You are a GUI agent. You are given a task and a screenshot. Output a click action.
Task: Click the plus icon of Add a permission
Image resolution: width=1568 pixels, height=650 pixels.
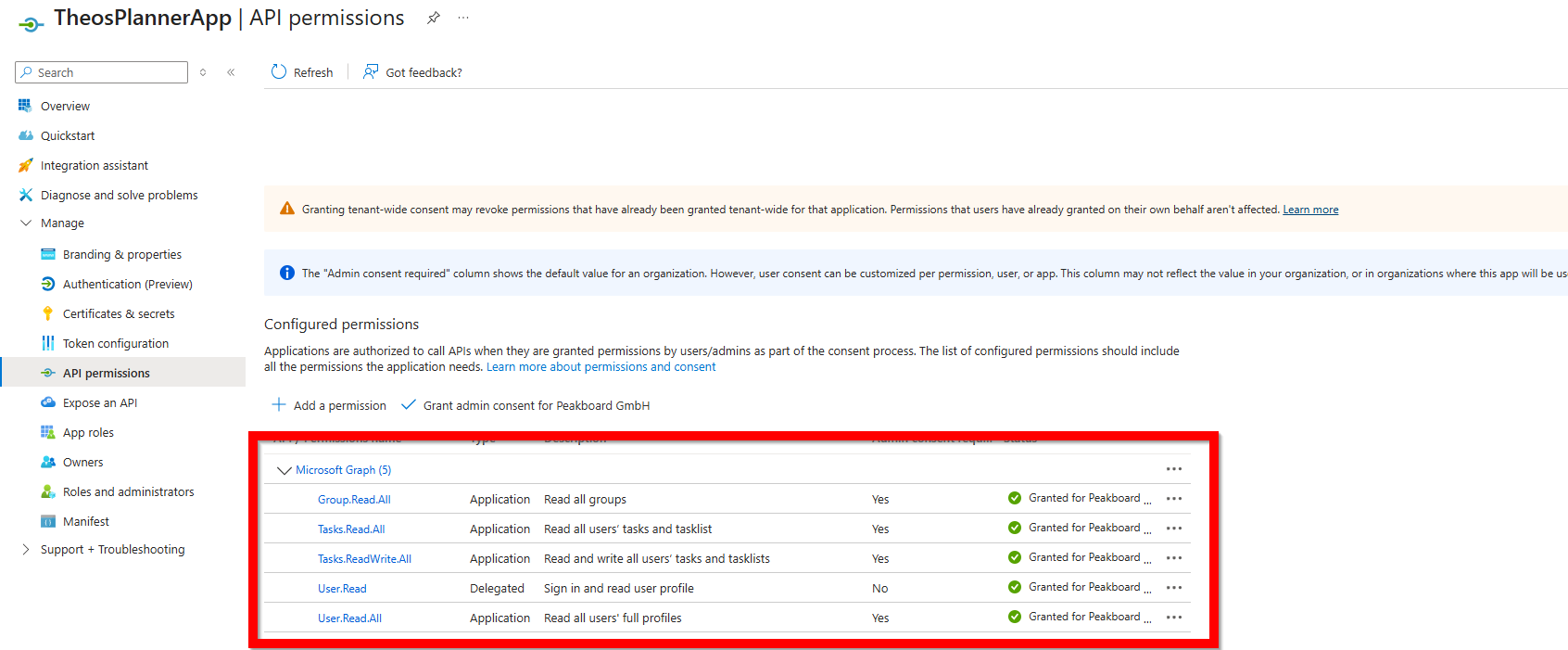click(x=278, y=404)
